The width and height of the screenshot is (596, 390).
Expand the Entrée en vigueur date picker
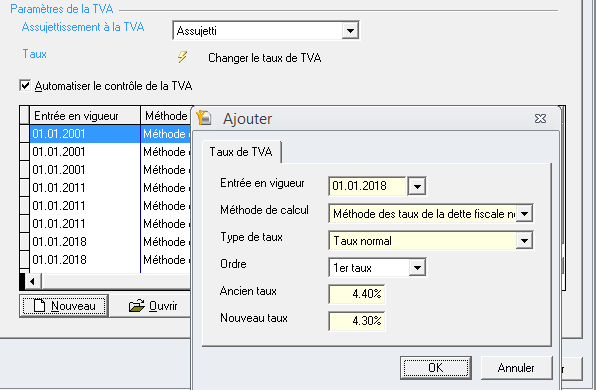click(417, 186)
